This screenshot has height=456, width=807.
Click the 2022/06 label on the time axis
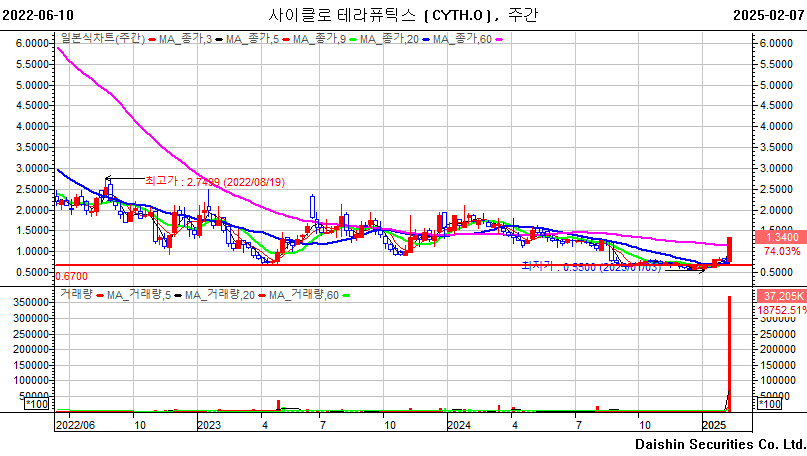[x=75, y=425]
